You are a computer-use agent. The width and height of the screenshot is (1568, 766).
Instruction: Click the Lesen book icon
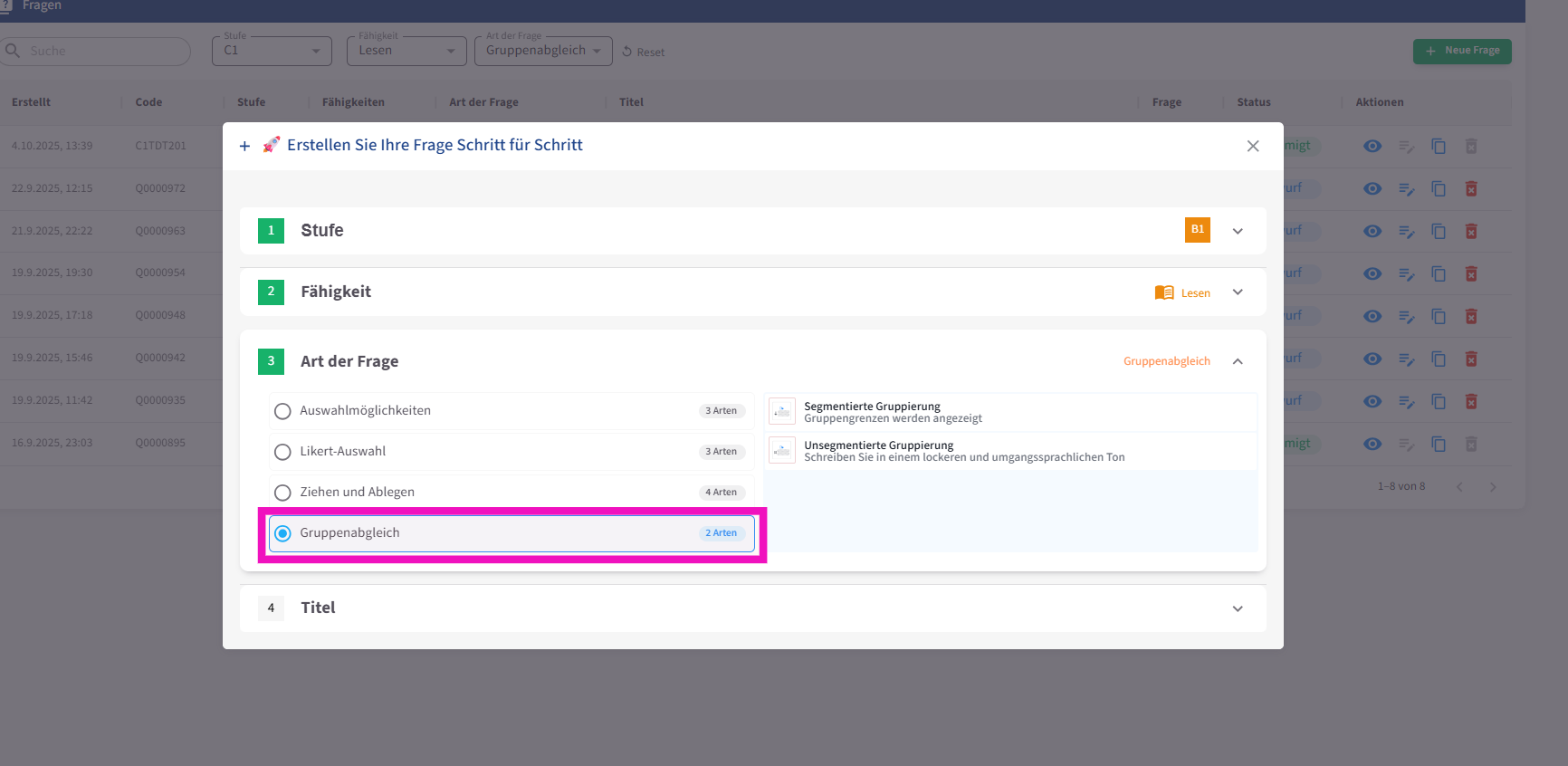[1164, 292]
